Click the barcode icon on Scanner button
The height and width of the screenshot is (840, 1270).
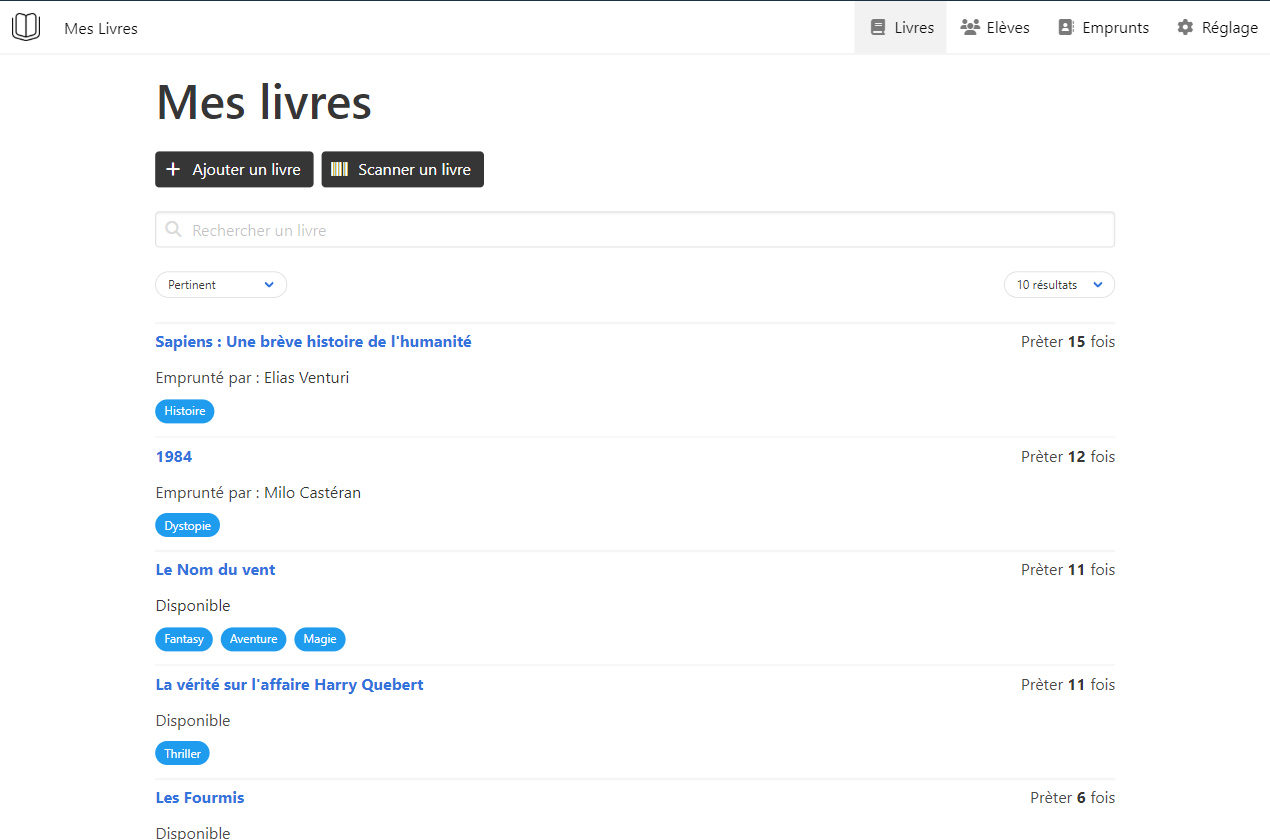[x=339, y=170]
